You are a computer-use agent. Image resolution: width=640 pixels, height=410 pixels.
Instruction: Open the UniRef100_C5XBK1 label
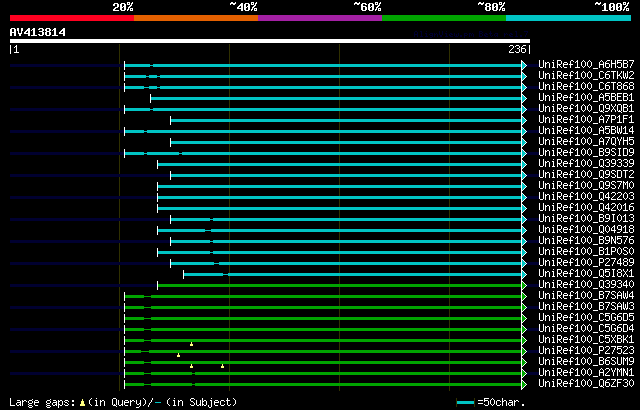pos(586,340)
